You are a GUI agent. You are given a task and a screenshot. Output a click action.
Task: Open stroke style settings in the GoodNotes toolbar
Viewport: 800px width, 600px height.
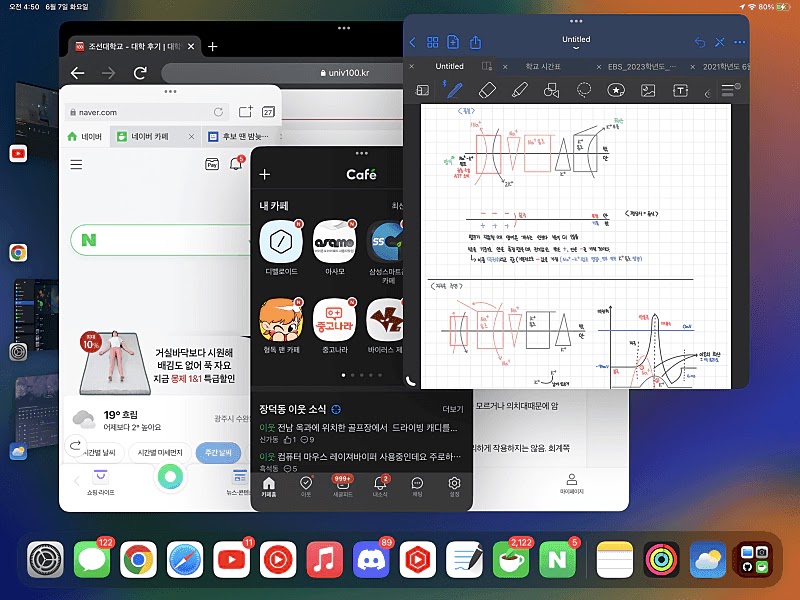click(730, 90)
